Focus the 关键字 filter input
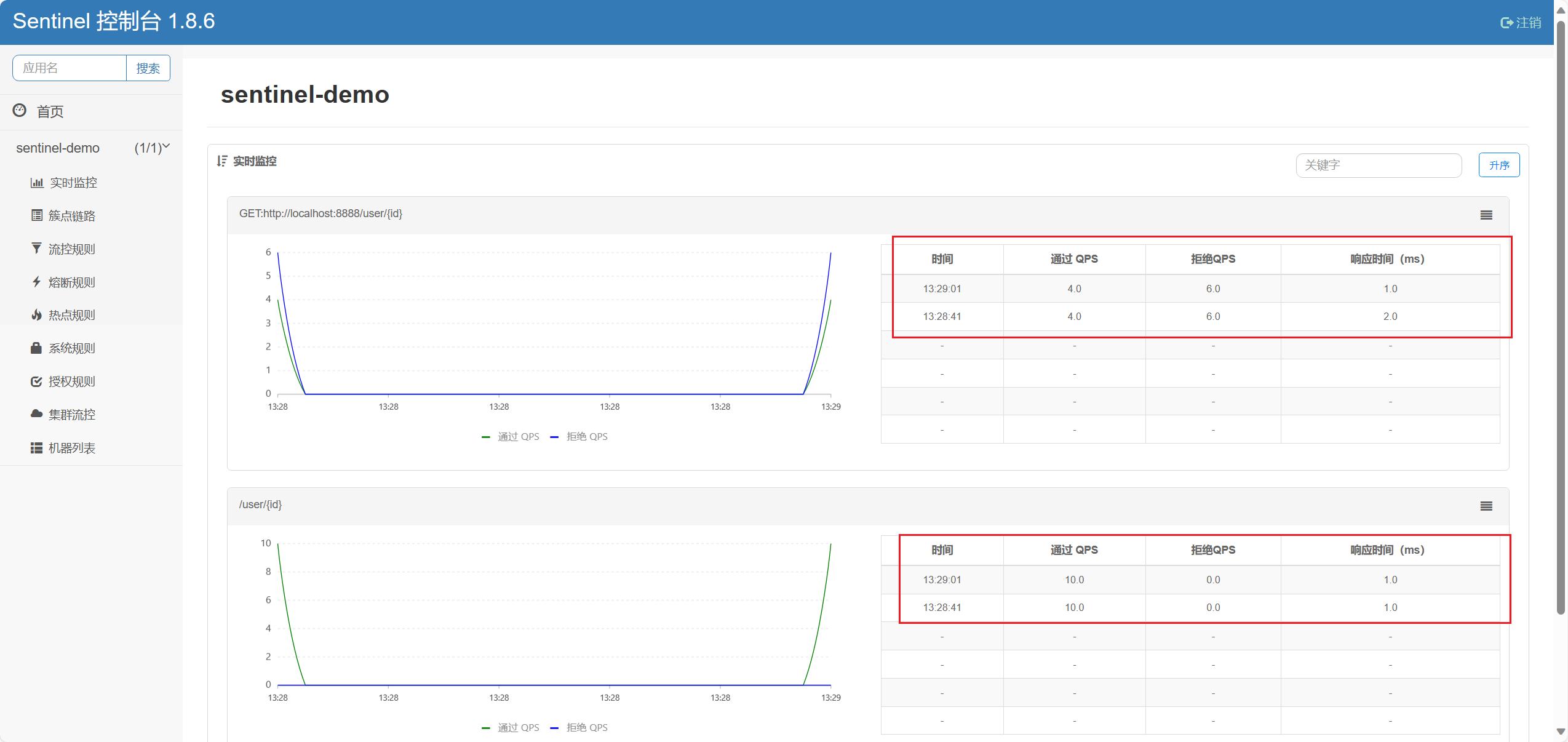Screen dimensions: 1568x742 [x=1378, y=165]
